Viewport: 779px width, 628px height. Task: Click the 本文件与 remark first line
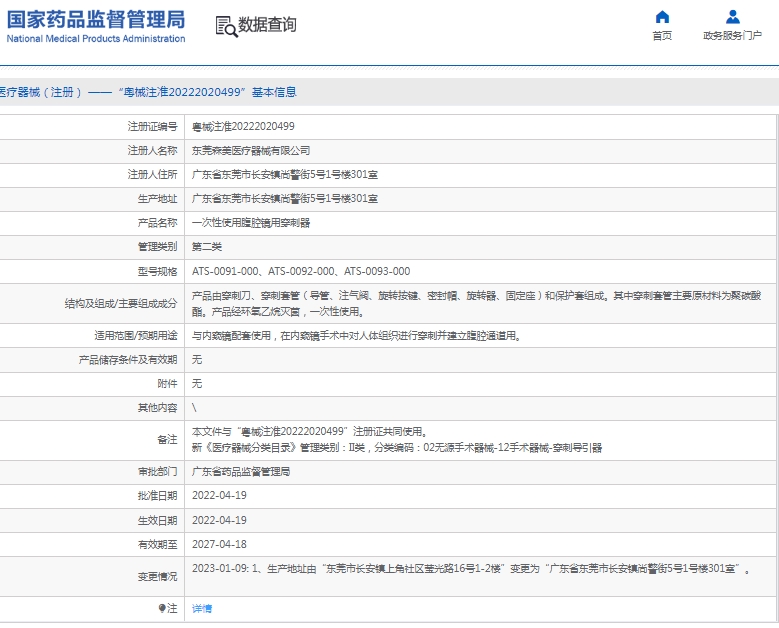point(310,431)
